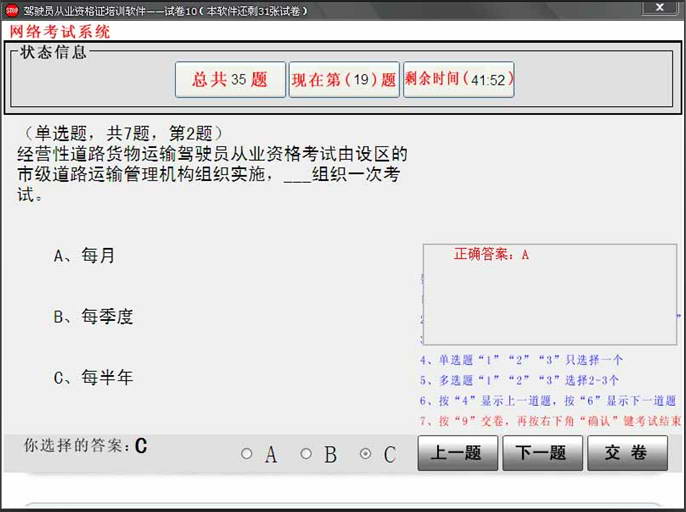Click the 剩余时间 countdown button
The image size is (686, 512).
(x=458, y=79)
